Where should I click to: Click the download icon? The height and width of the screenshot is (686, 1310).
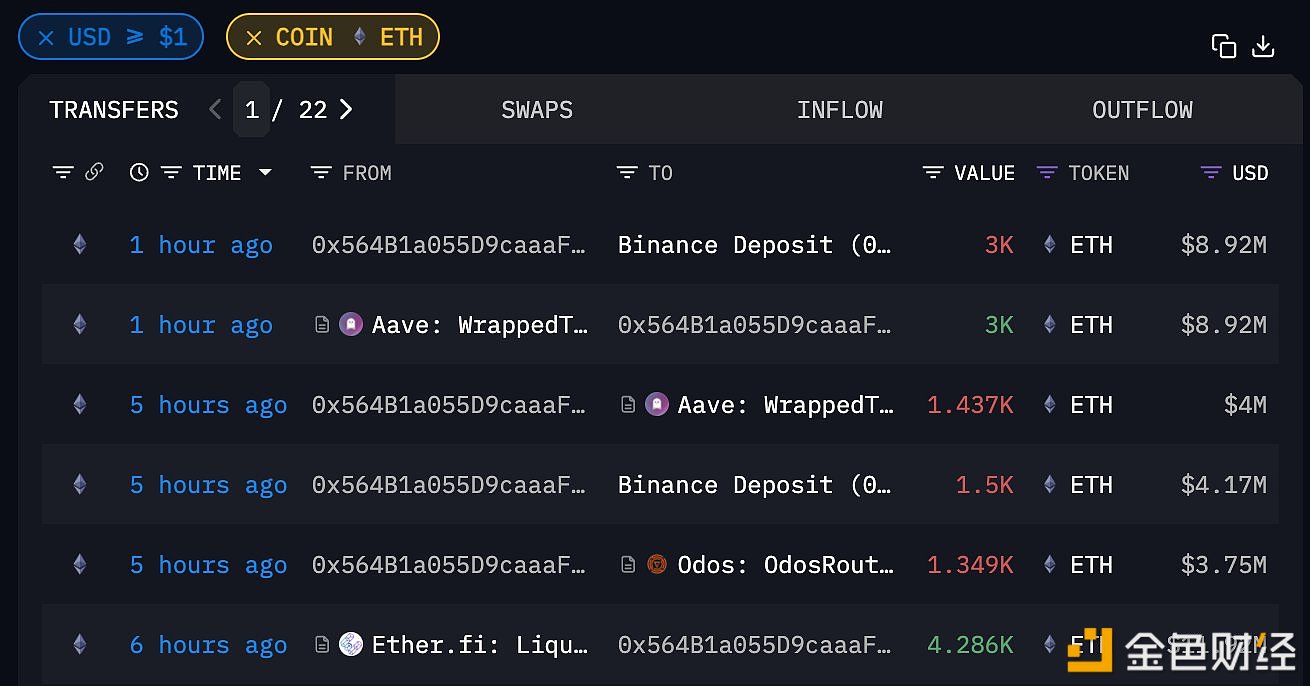(1263, 46)
